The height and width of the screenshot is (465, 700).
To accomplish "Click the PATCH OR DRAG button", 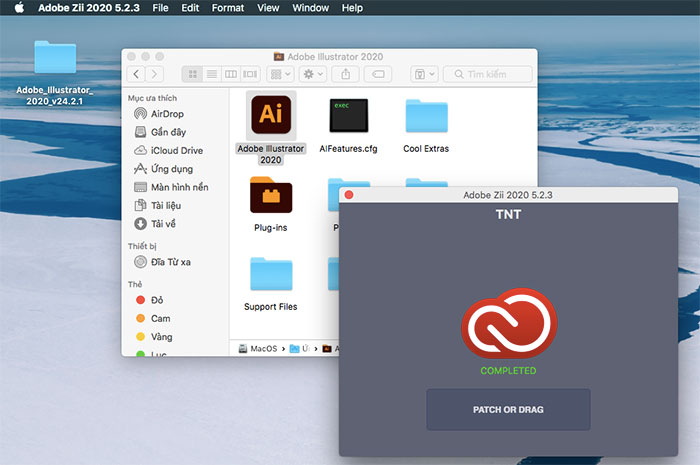I will (x=508, y=409).
